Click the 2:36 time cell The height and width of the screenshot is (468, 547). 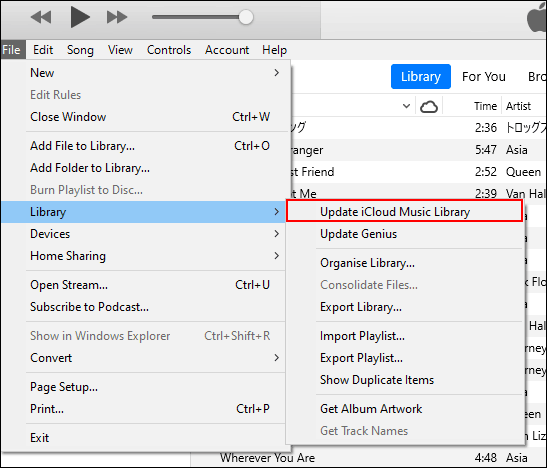tap(486, 128)
